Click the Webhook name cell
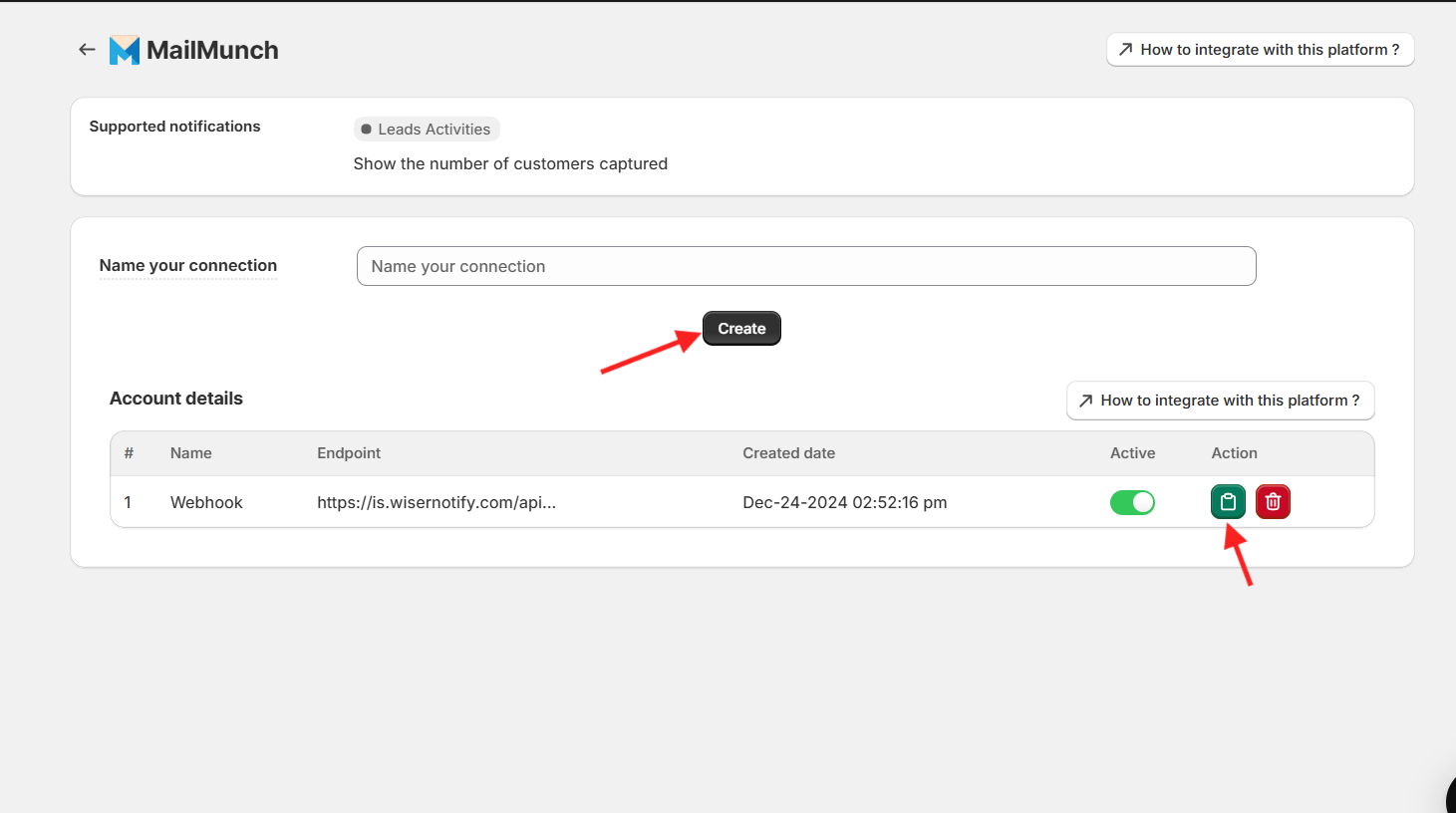 (x=206, y=502)
